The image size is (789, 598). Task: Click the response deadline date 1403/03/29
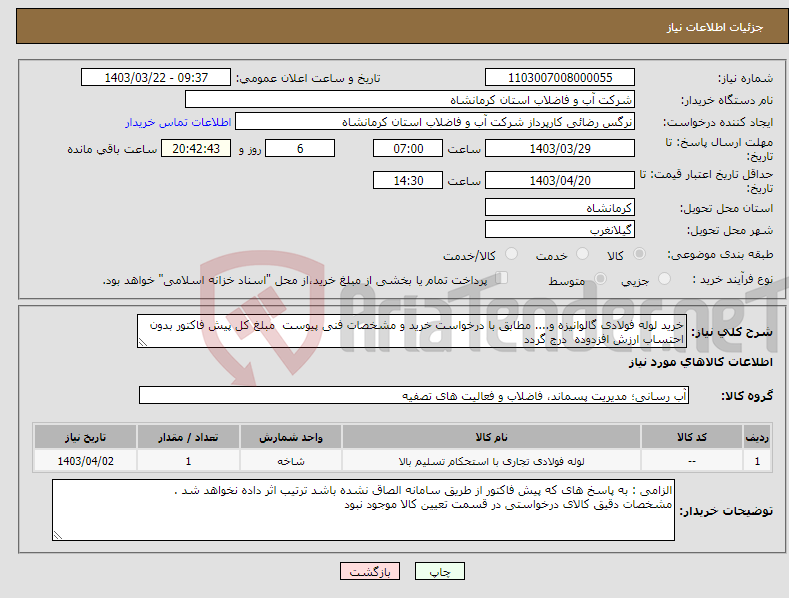[560, 148]
